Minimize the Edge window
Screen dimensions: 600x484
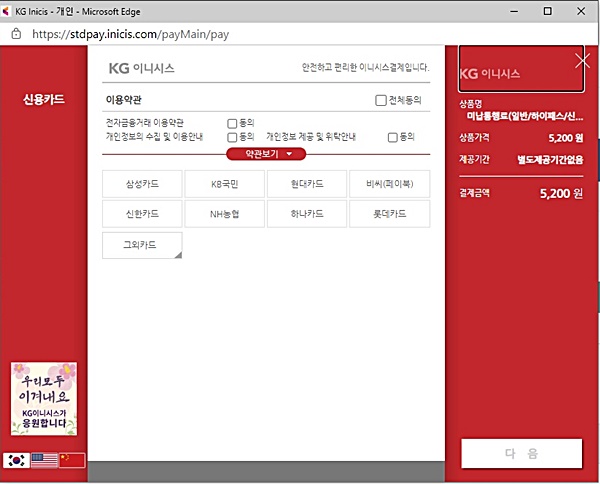[514, 11]
